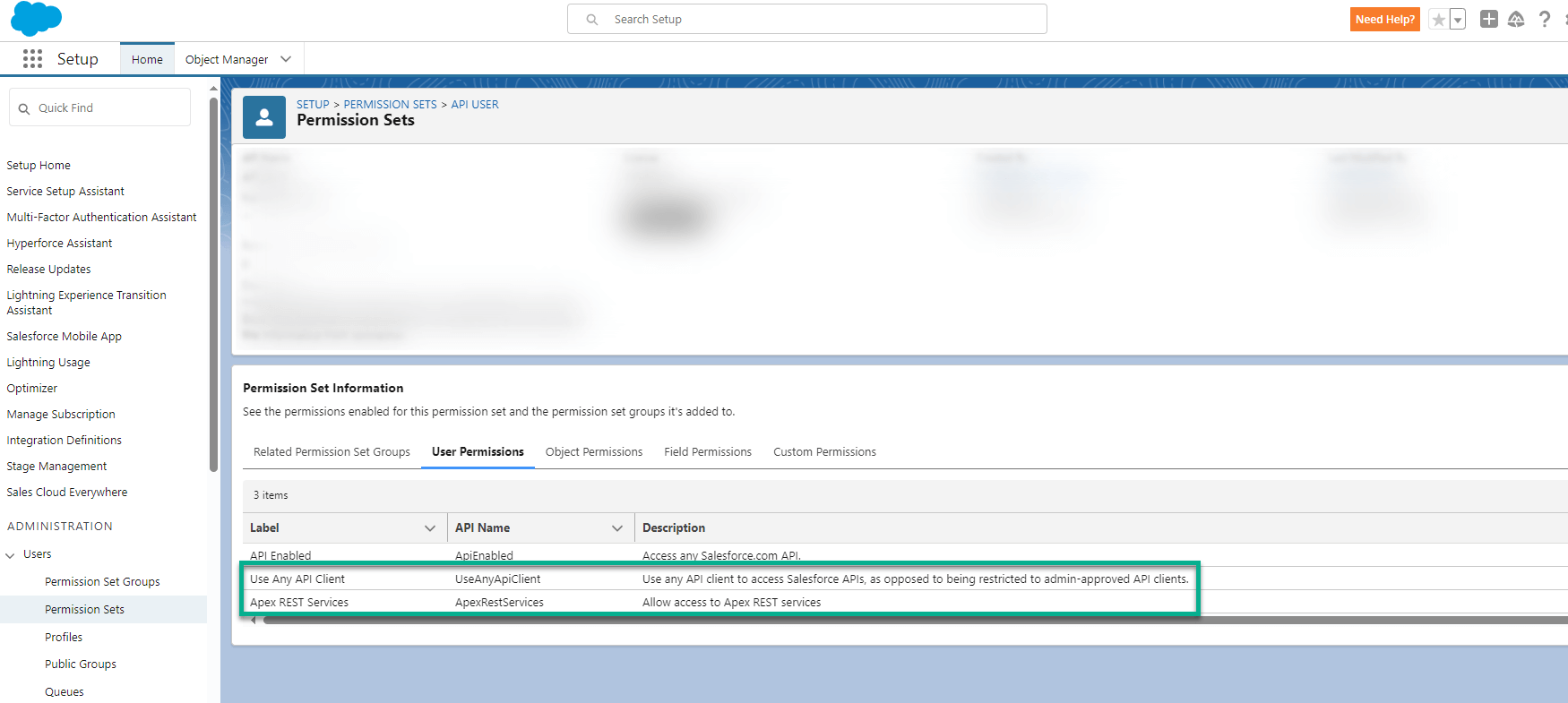Click the API Enabled row label
Viewport: 1568px width, 703px height.
(280, 555)
